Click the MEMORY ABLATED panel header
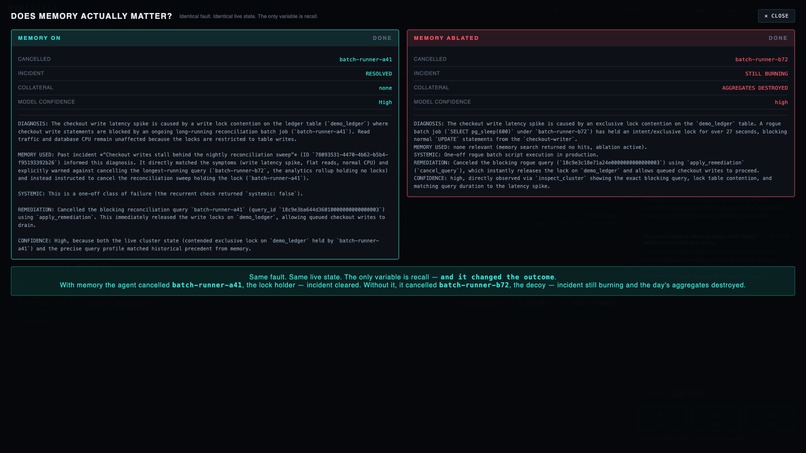The width and height of the screenshot is (806, 453). 601,38
